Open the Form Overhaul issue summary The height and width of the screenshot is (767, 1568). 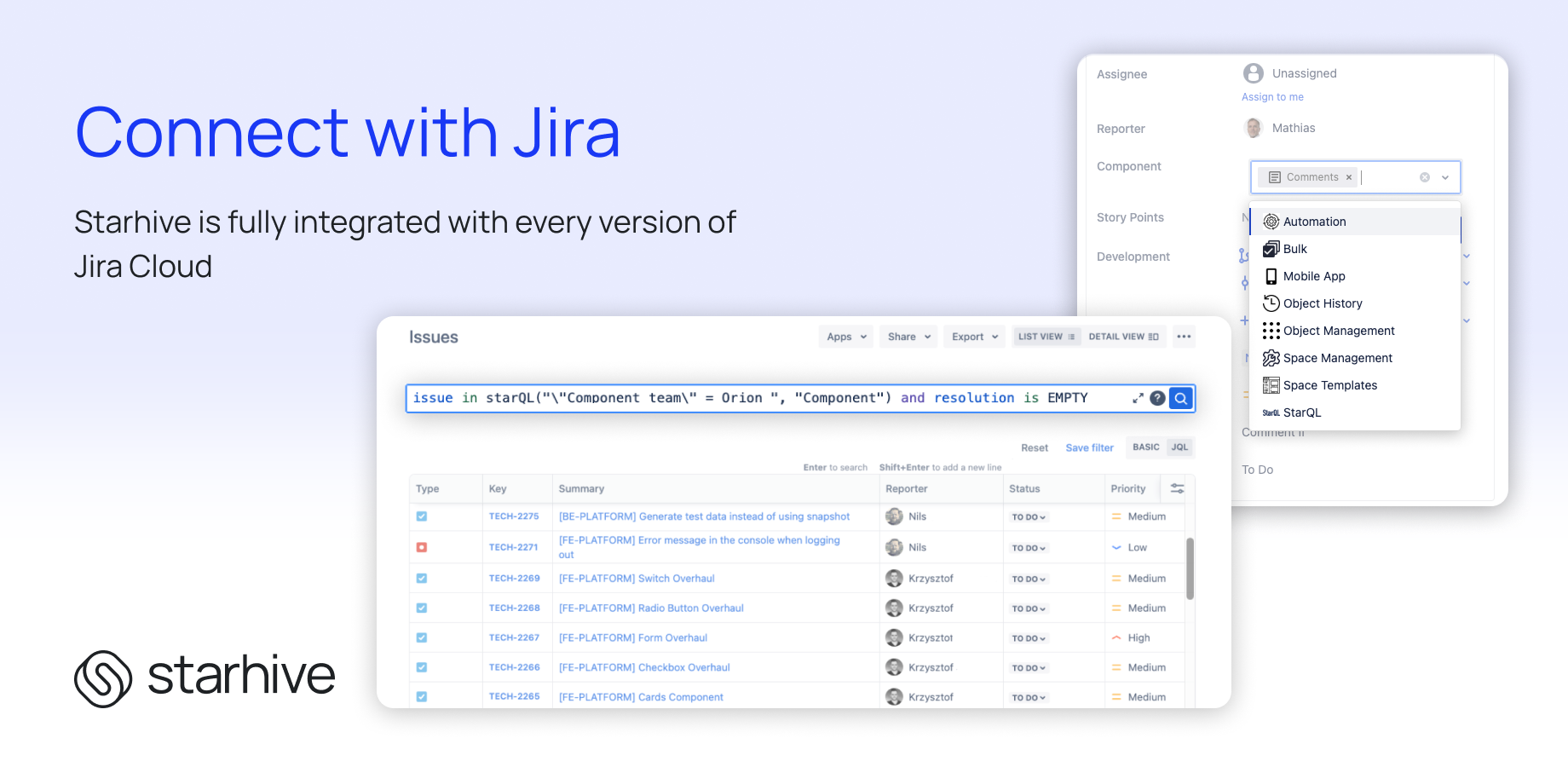633,638
